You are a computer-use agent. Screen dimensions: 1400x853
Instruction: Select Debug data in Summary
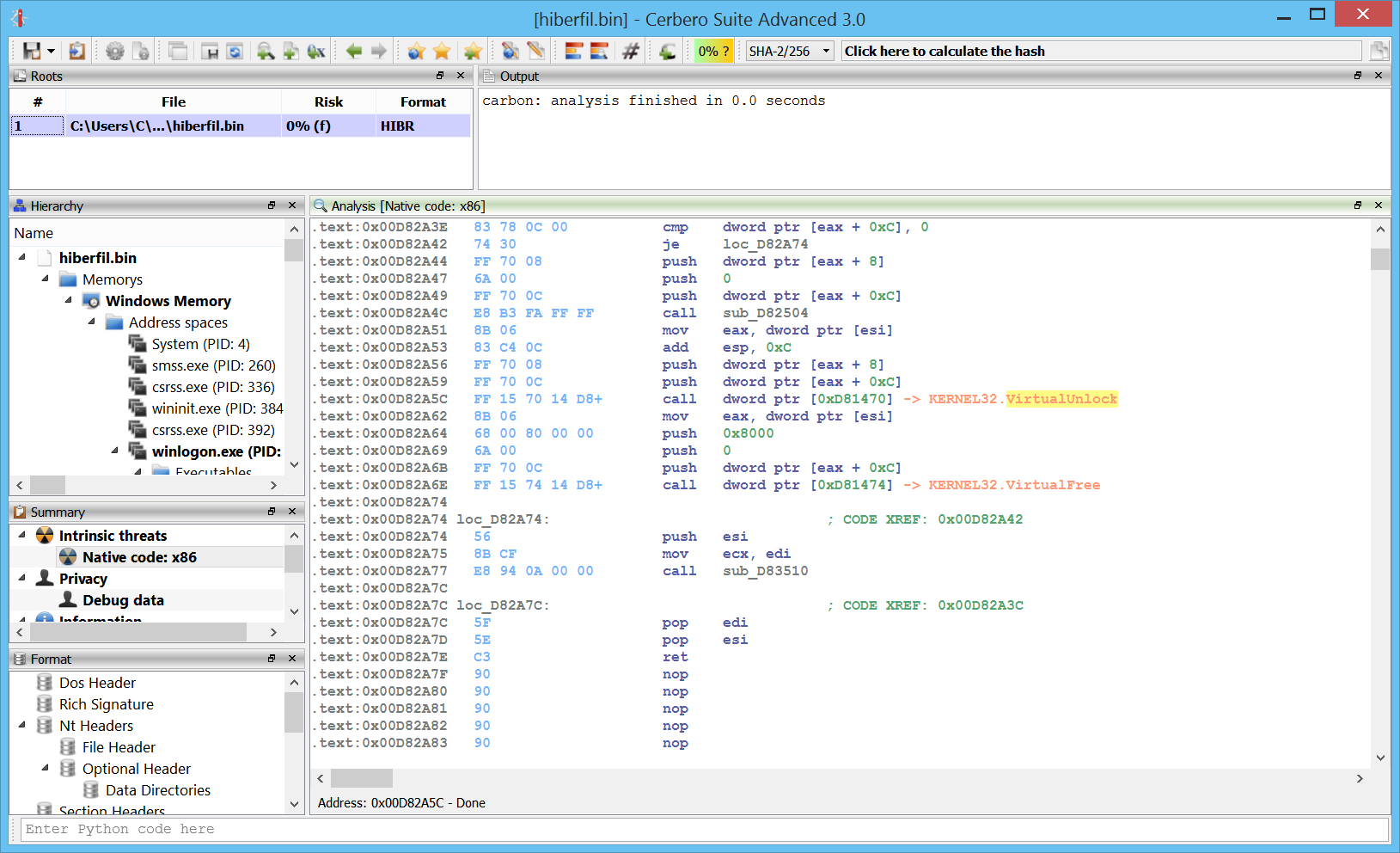123,600
